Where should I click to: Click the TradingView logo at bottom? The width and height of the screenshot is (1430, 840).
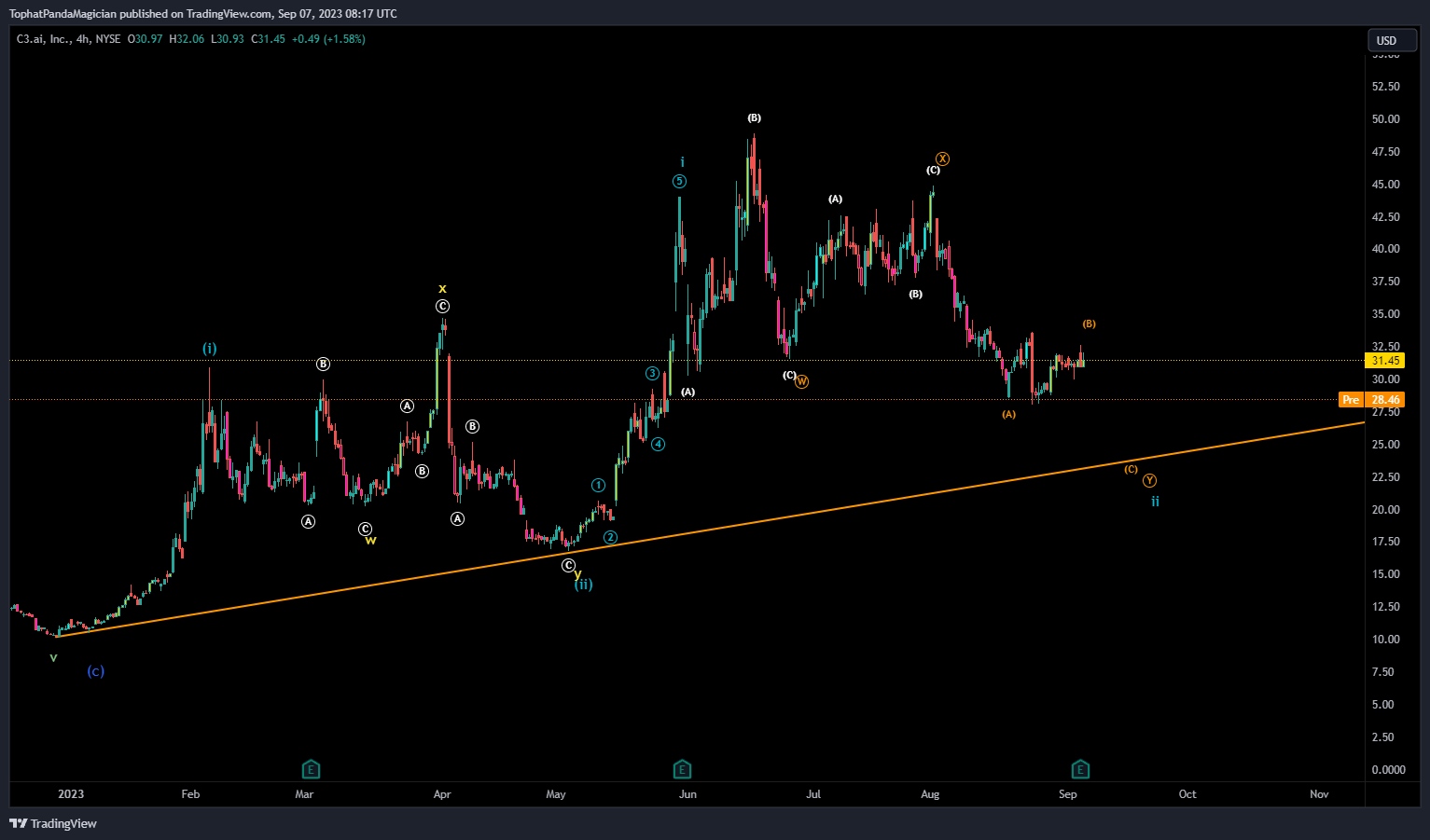(x=53, y=823)
